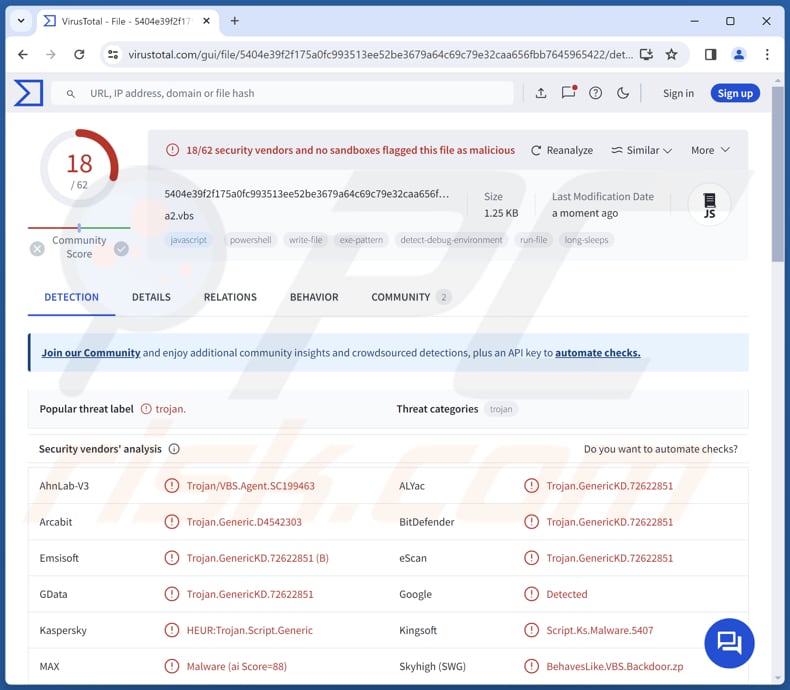The height and width of the screenshot is (690, 790).
Task: Click the security vendors info icon
Action: point(174,449)
